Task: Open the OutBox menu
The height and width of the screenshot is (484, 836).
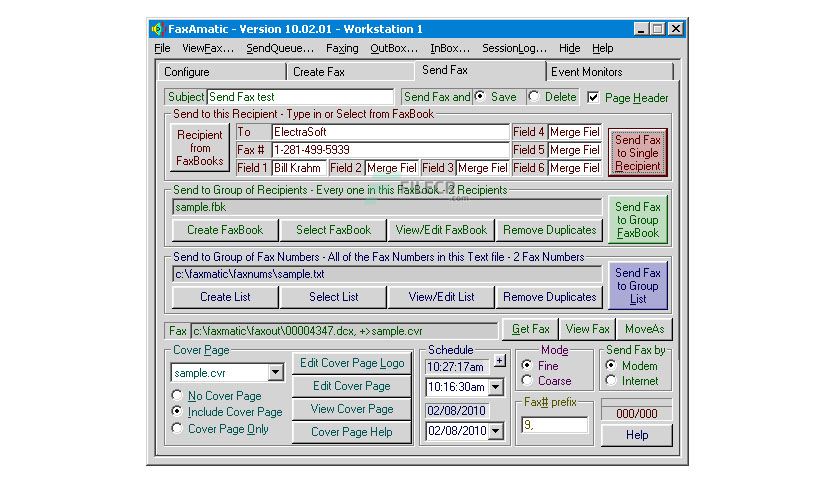Action: (x=394, y=49)
